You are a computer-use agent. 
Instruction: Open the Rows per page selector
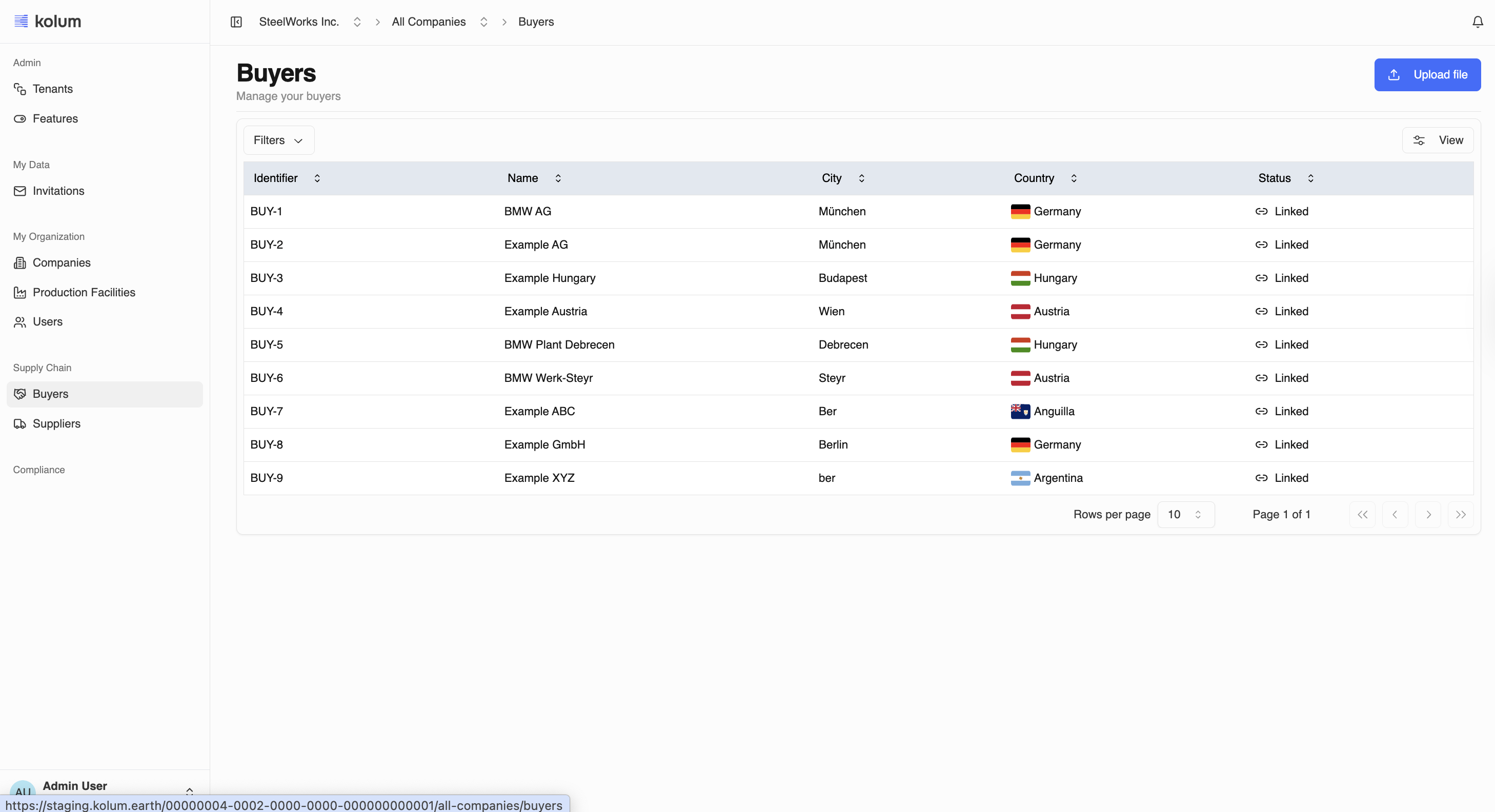[1185, 515]
